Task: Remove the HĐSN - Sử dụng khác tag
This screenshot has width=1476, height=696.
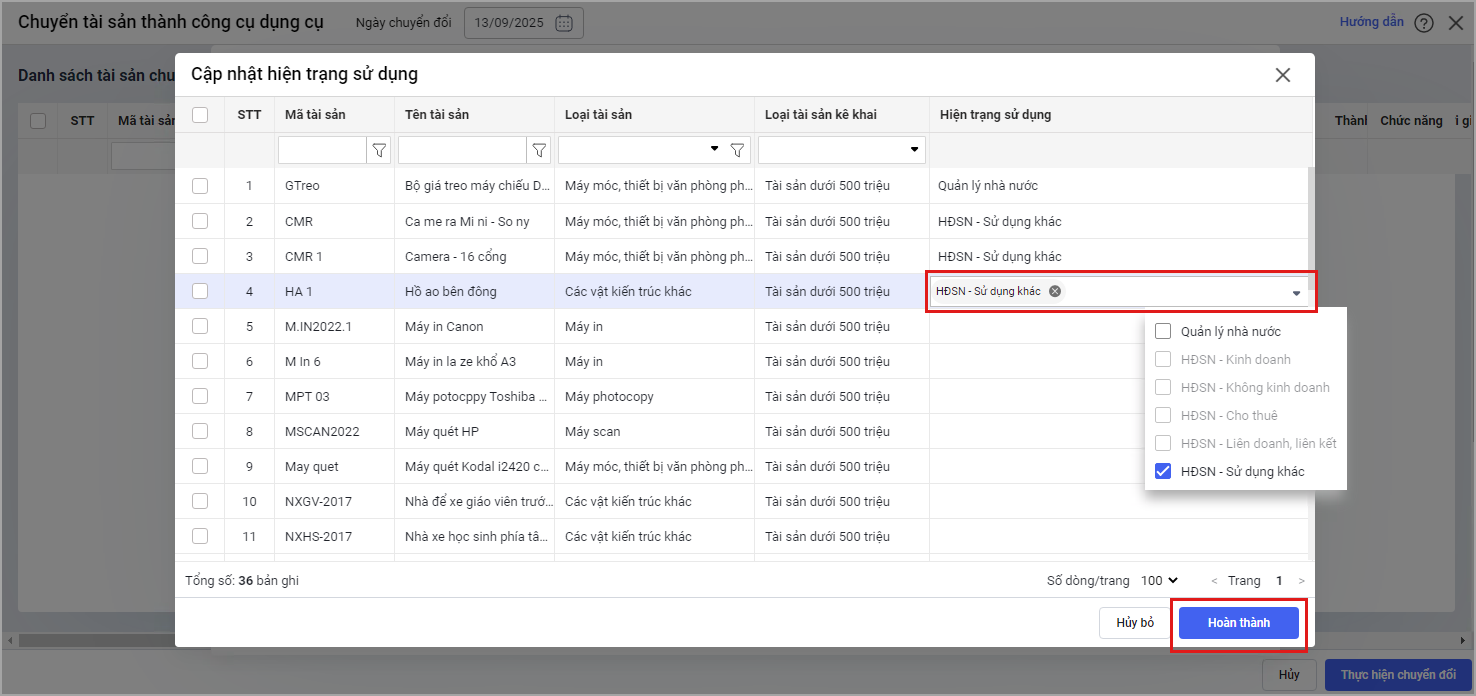Action: pos(1055,291)
